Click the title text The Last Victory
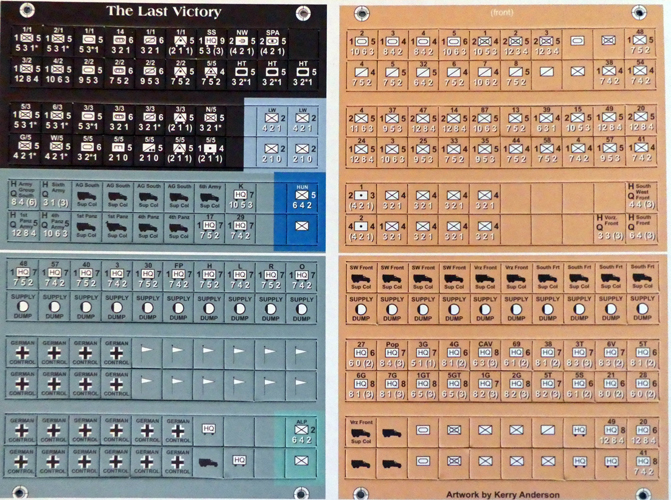The height and width of the screenshot is (500, 671). coord(163,11)
